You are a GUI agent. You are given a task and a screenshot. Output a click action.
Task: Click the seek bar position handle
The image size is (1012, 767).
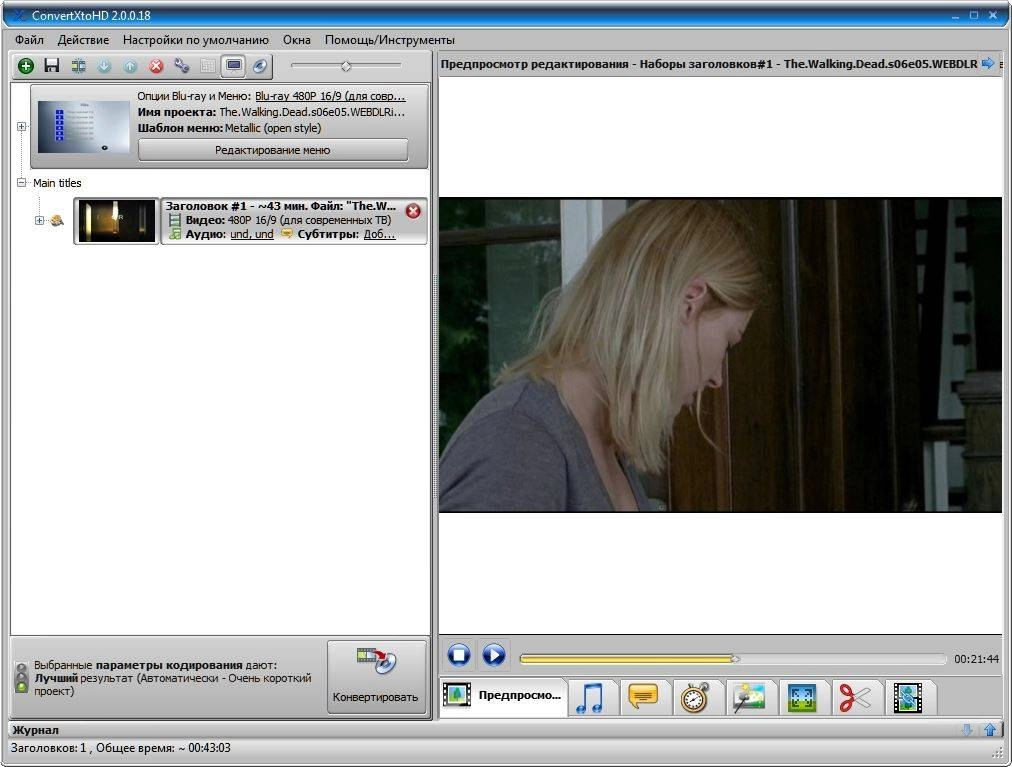pyautogui.click(x=734, y=659)
